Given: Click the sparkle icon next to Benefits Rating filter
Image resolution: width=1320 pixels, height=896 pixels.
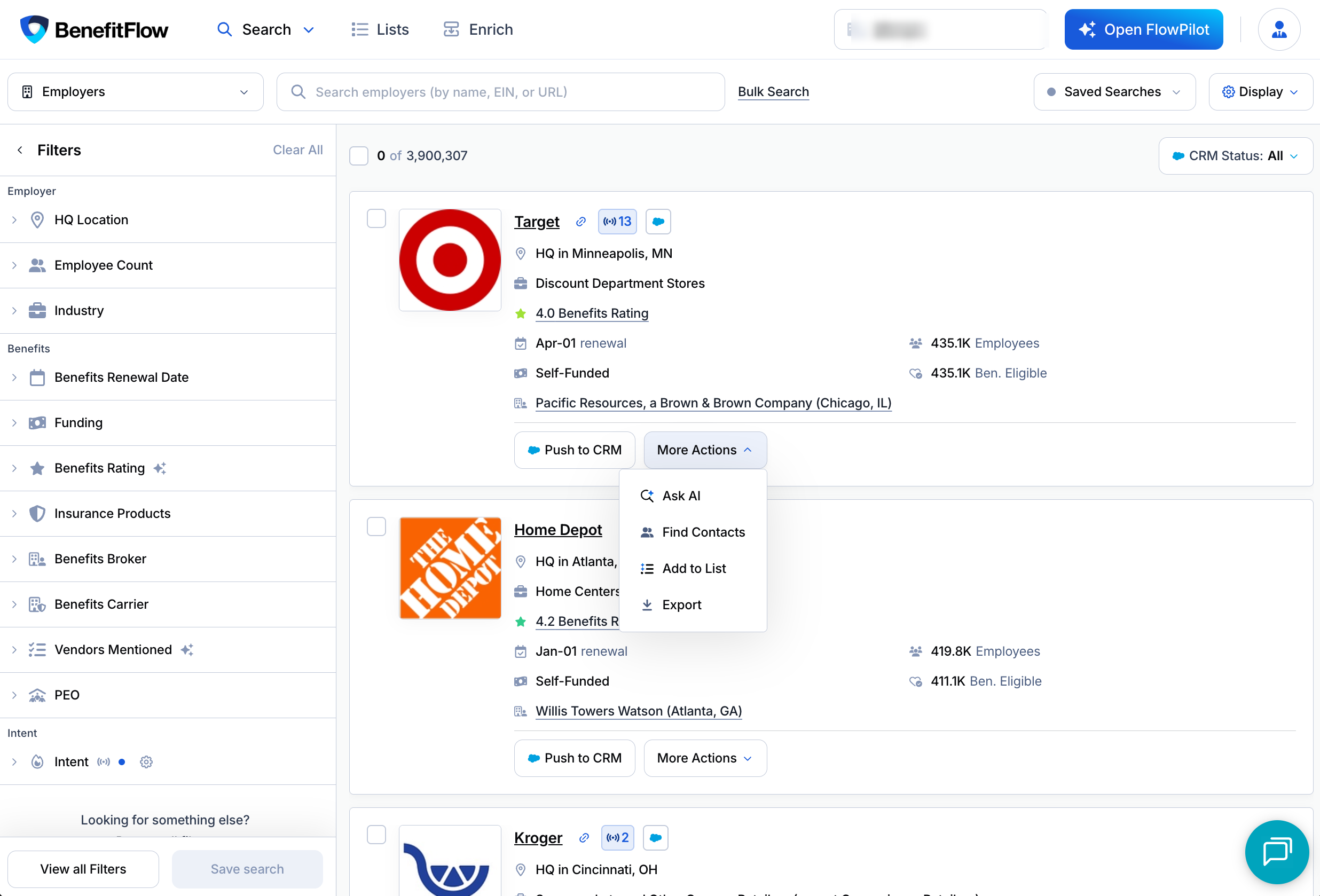Looking at the screenshot, I should 160,468.
